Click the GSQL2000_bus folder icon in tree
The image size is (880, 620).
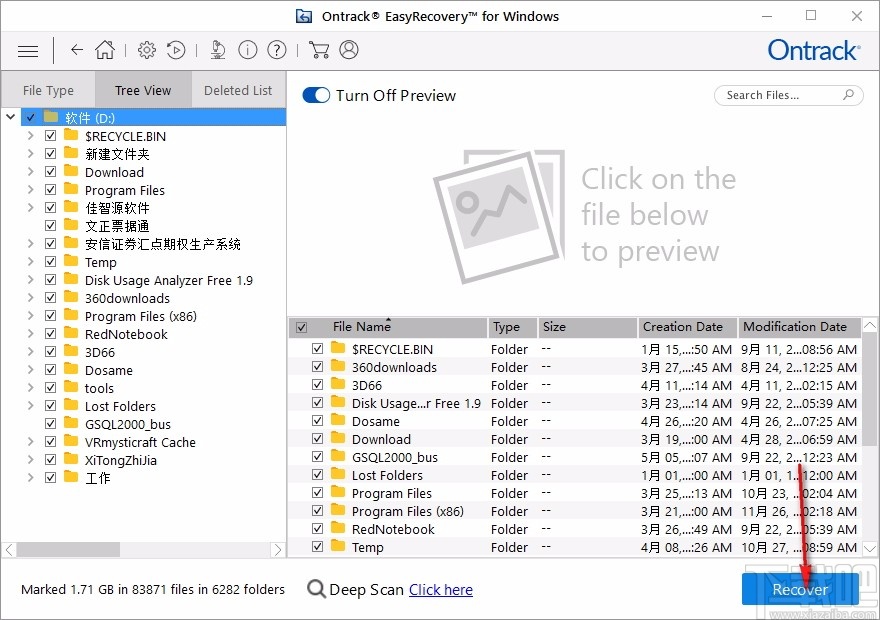[71, 423]
